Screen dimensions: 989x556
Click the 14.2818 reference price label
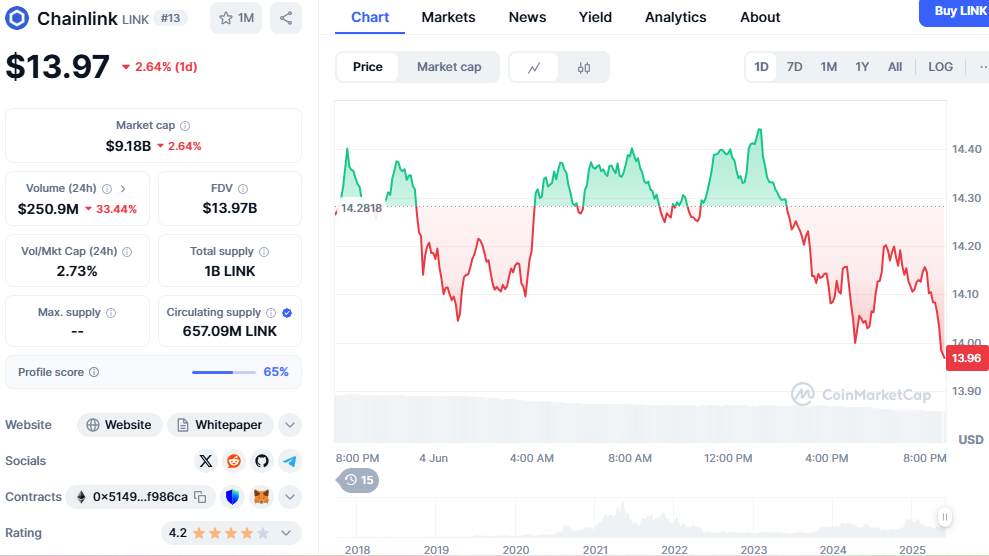point(361,208)
